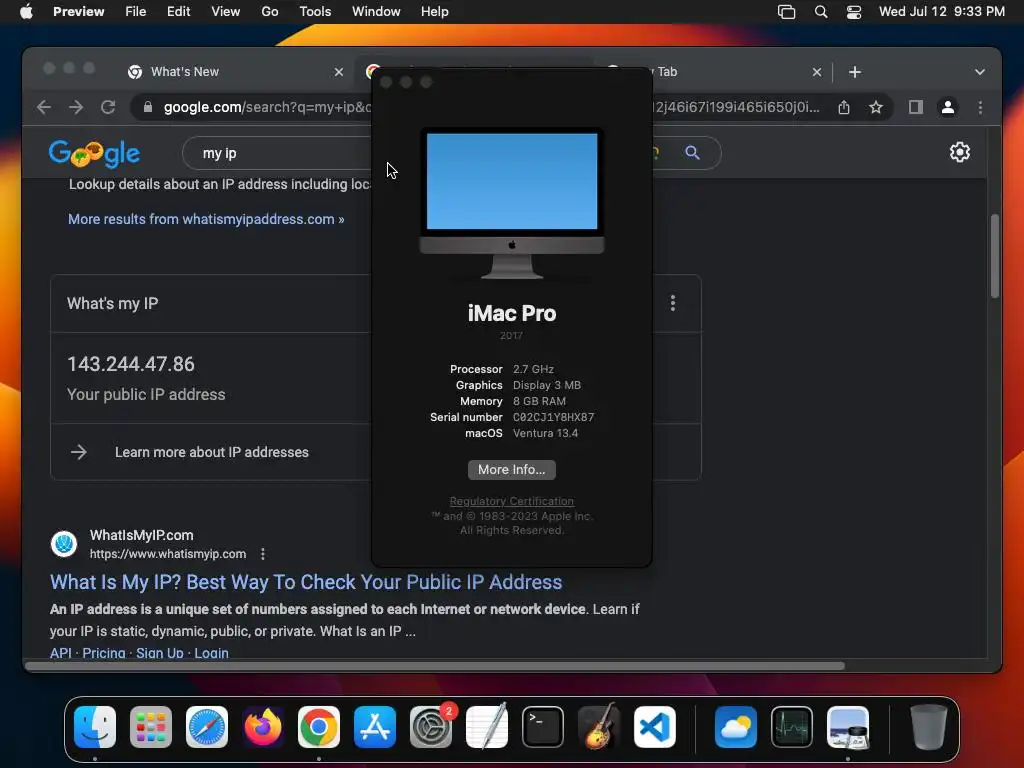Viewport: 1024px width, 768px height.
Task: Click the WhatIsMyIP.com site favicon
Action: (x=64, y=543)
